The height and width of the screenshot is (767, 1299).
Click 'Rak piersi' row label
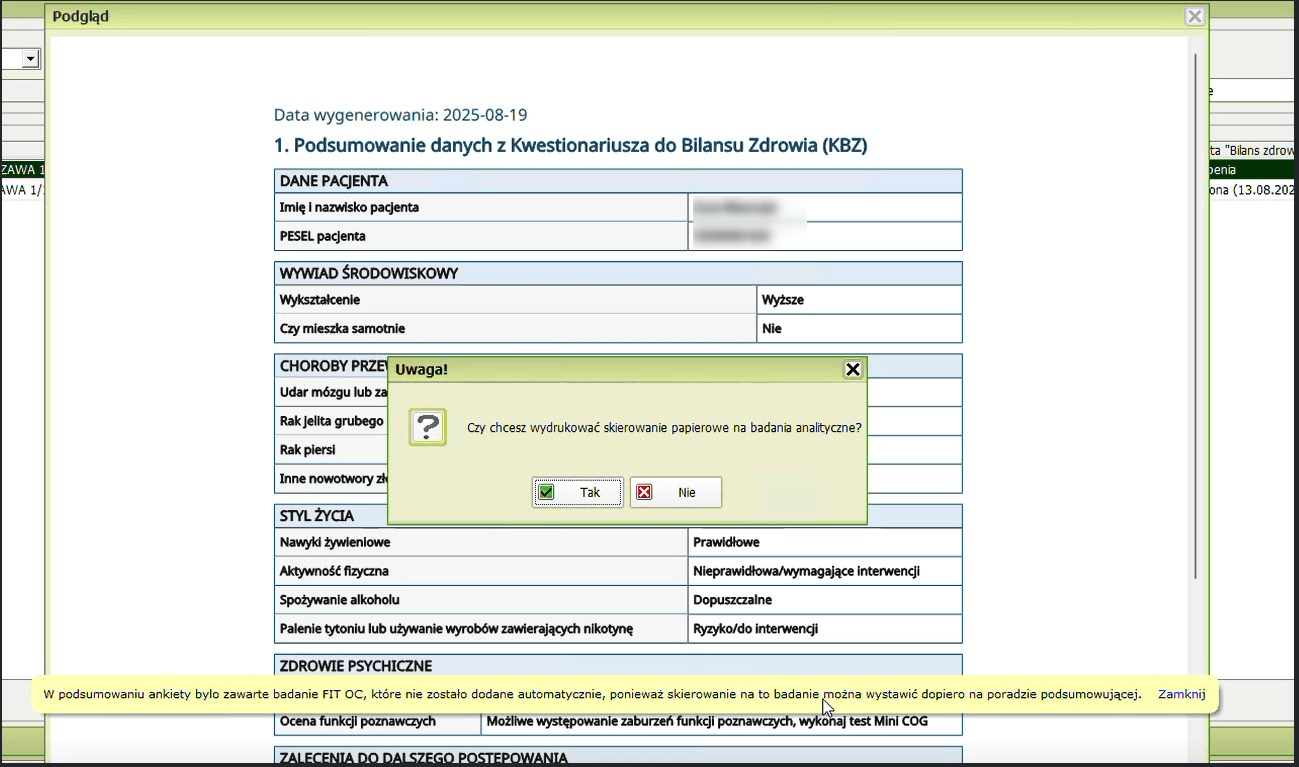(308, 450)
